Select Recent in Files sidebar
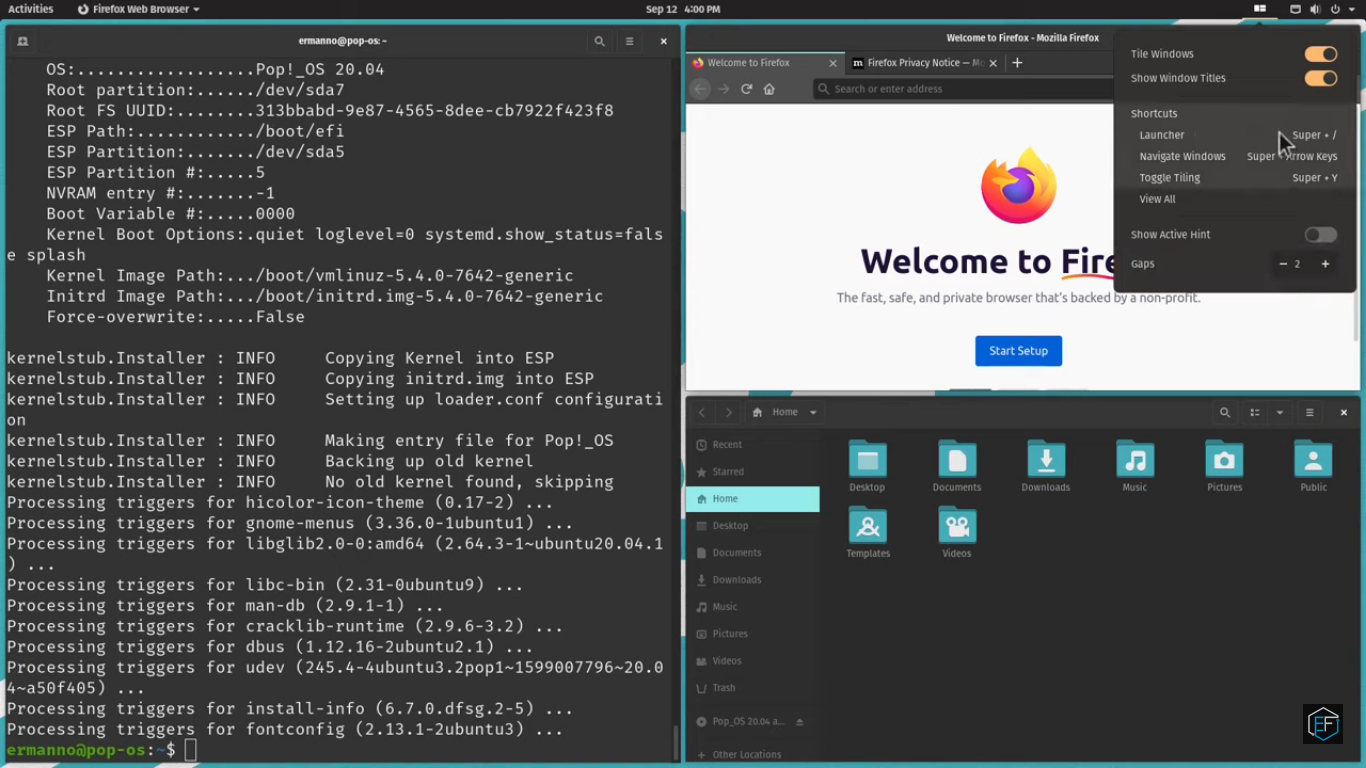 (x=752, y=444)
